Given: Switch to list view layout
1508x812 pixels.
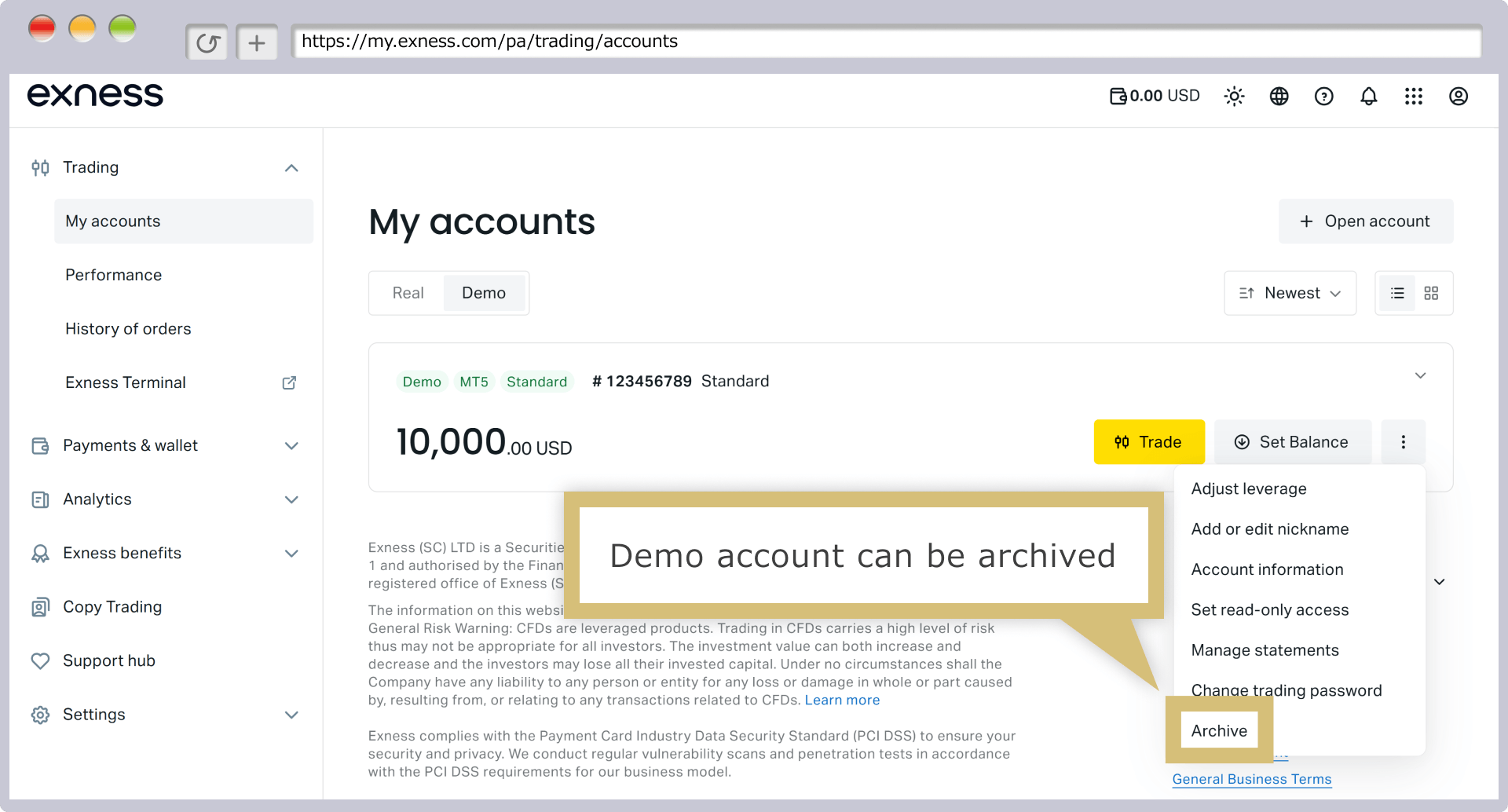Looking at the screenshot, I should (x=1397, y=293).
